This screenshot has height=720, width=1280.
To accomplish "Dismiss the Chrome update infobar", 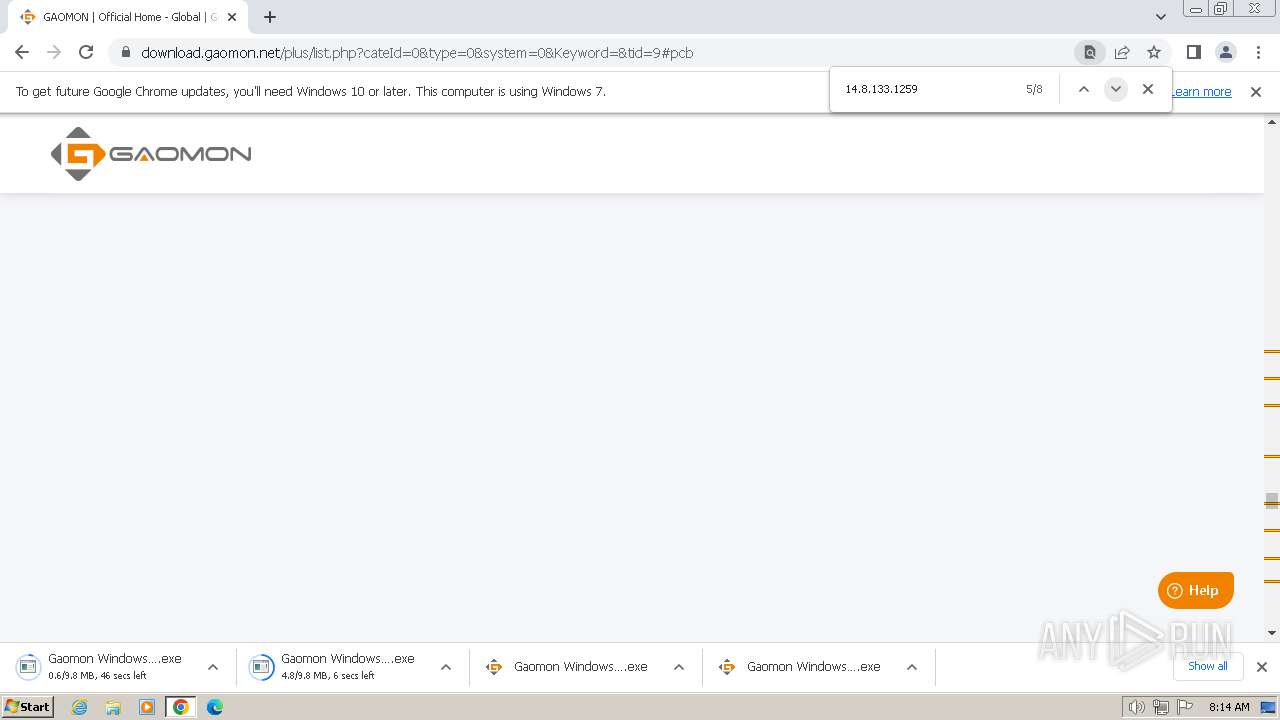I will (x=1256, y=91).
